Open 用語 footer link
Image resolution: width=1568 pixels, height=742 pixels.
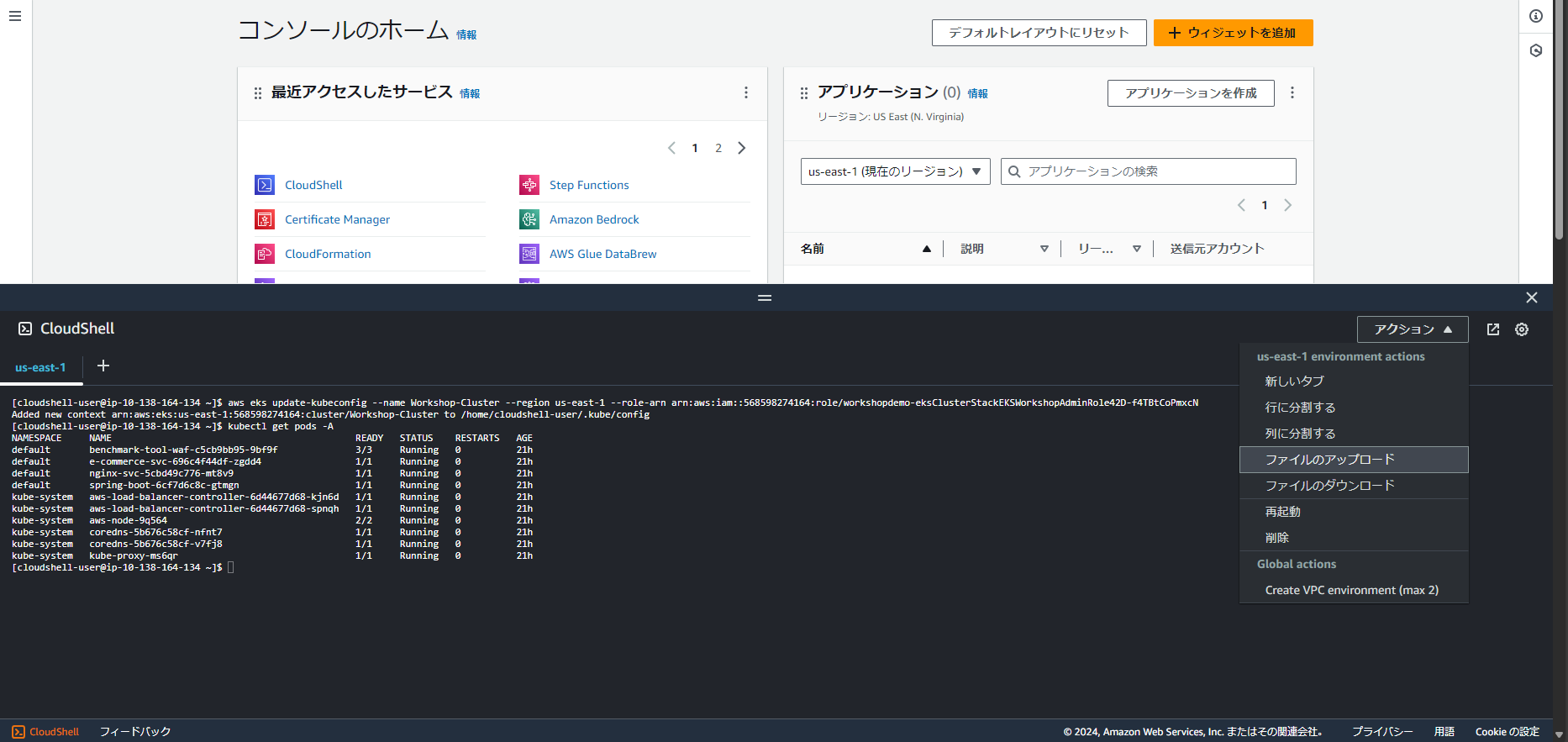coord(1444,732)
